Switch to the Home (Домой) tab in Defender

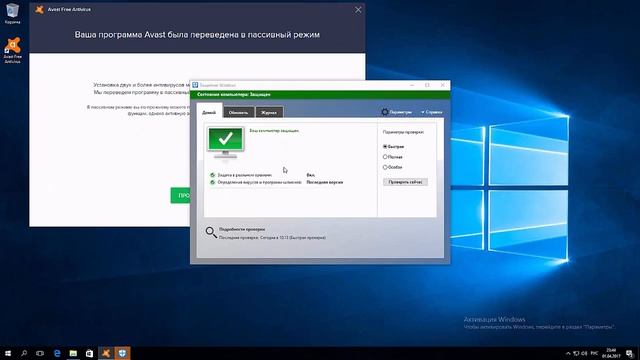coord(209,112)
